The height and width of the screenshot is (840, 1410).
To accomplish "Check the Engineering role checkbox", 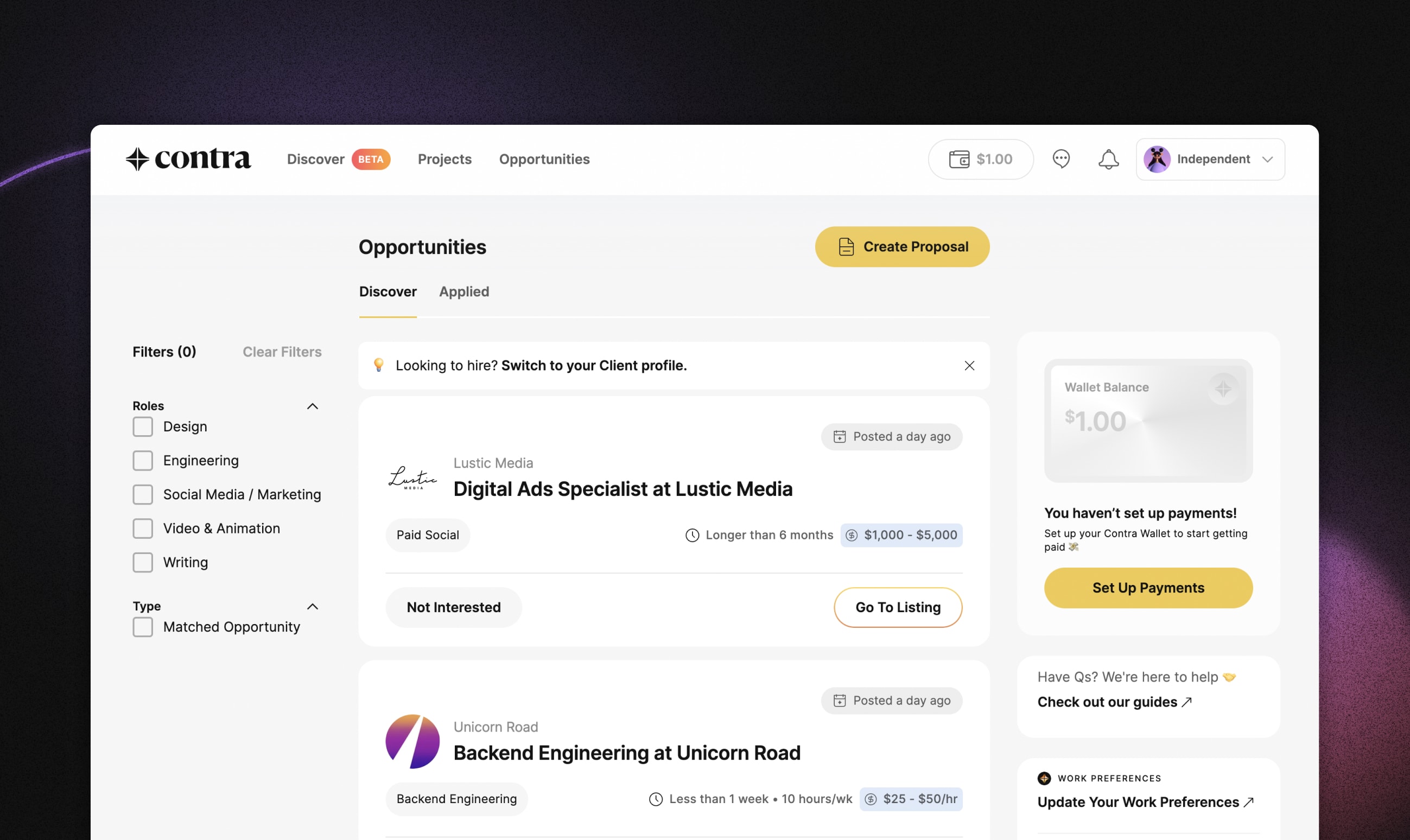I will coord(143,460).
